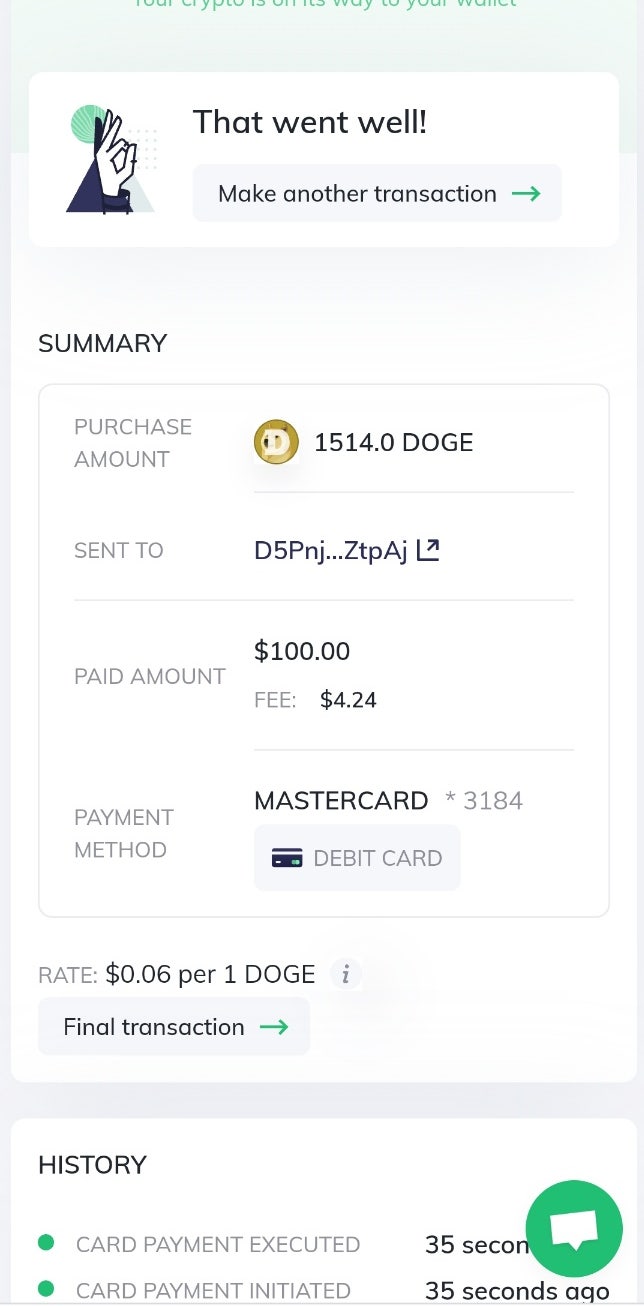Click the $4.24 fee value
Image resolution: width=644 pixels, height=1306 pixels.
pyautogui.click(x=348, y=700)
